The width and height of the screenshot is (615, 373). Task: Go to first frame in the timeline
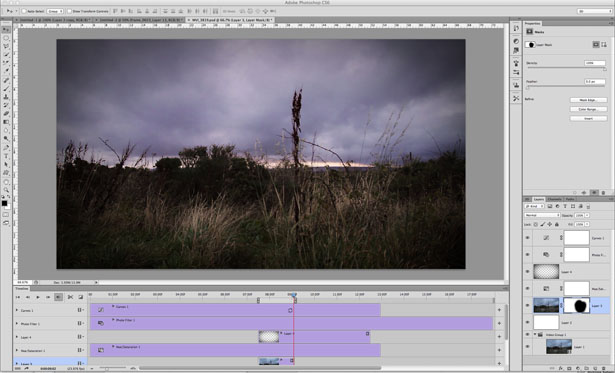click(18, 297)
